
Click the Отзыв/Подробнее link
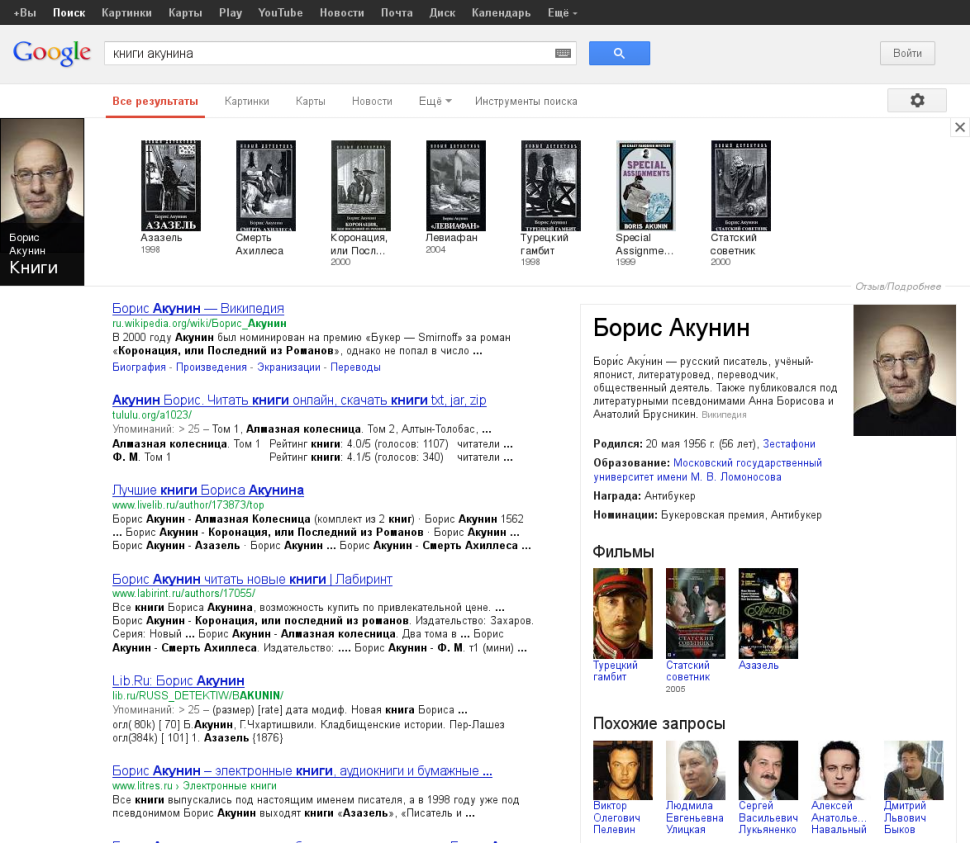coord(898,286)
